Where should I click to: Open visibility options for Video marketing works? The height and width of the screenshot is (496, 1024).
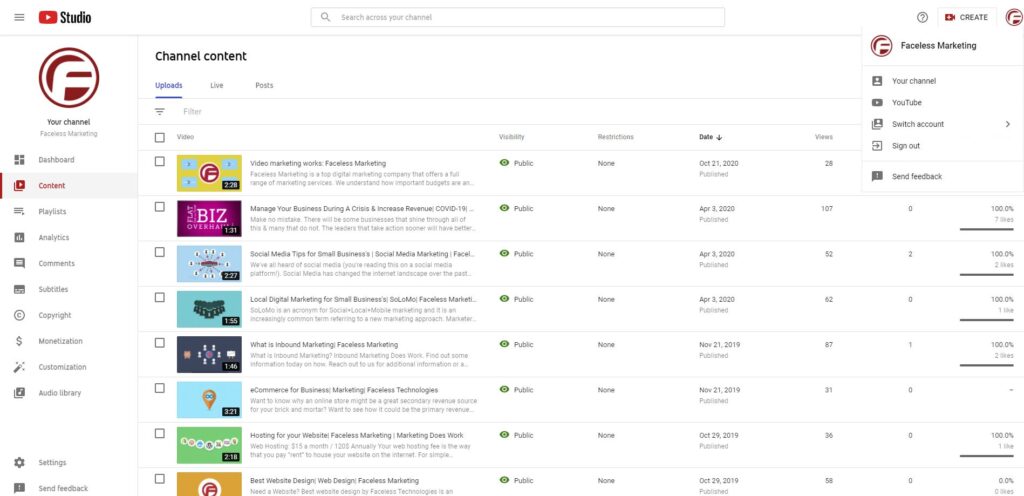pos(517,163)
